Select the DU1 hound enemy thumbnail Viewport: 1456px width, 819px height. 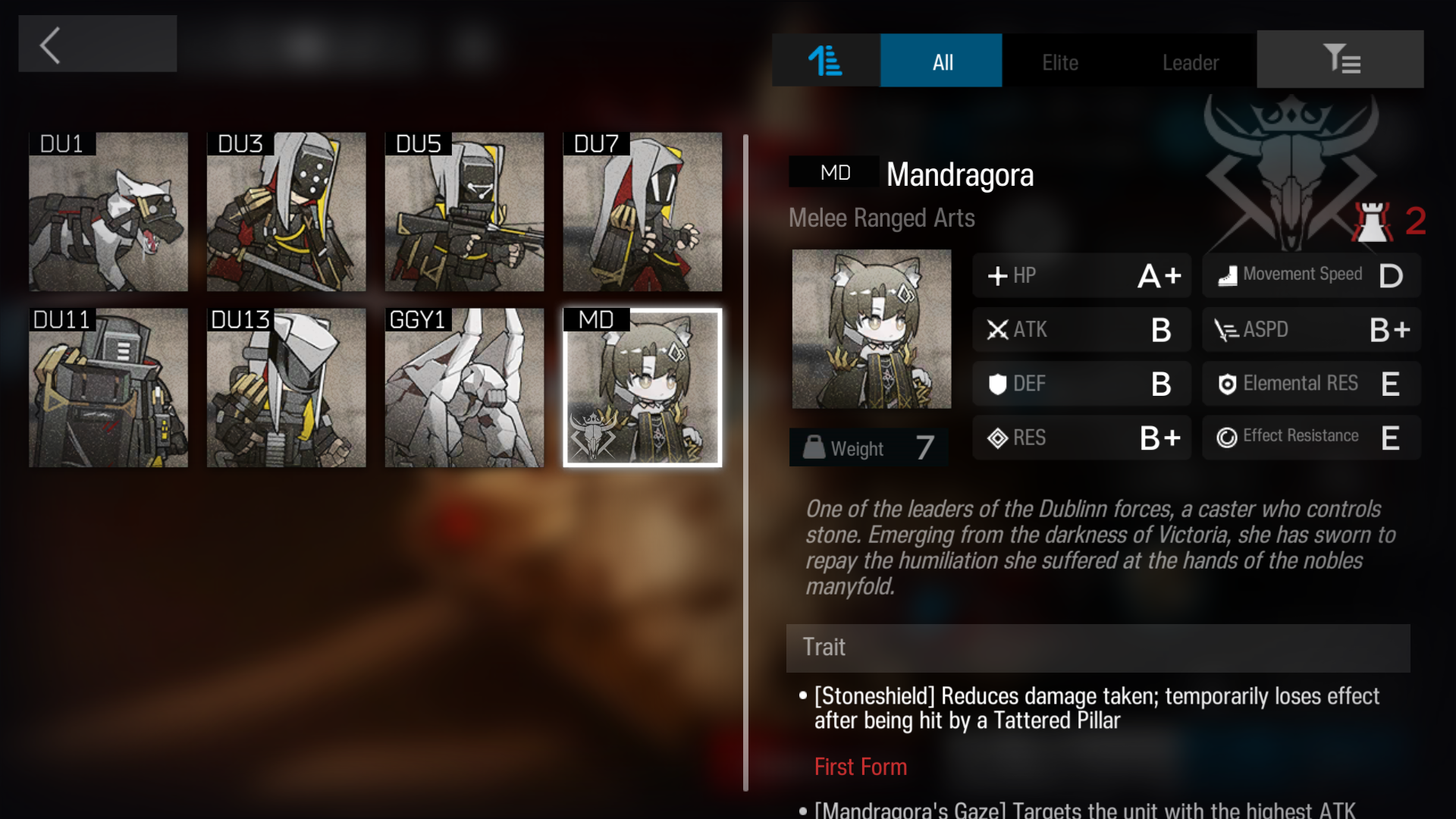[x=108, y=212]
